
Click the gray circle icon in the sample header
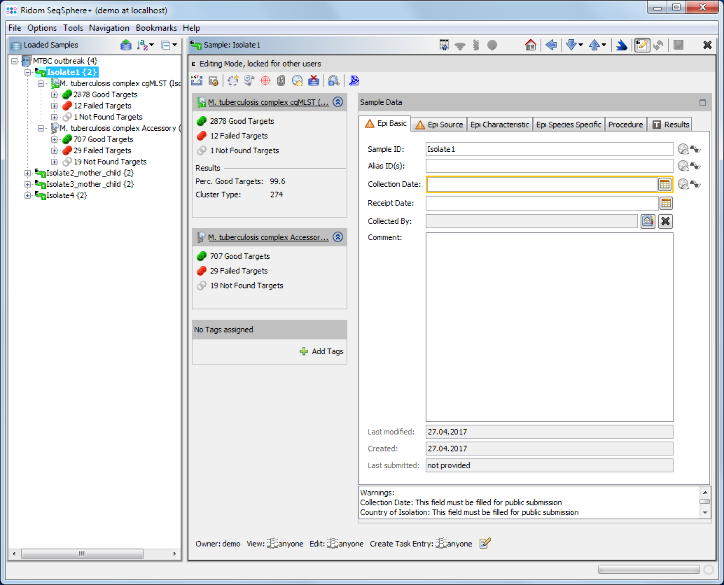coord(492,45)
